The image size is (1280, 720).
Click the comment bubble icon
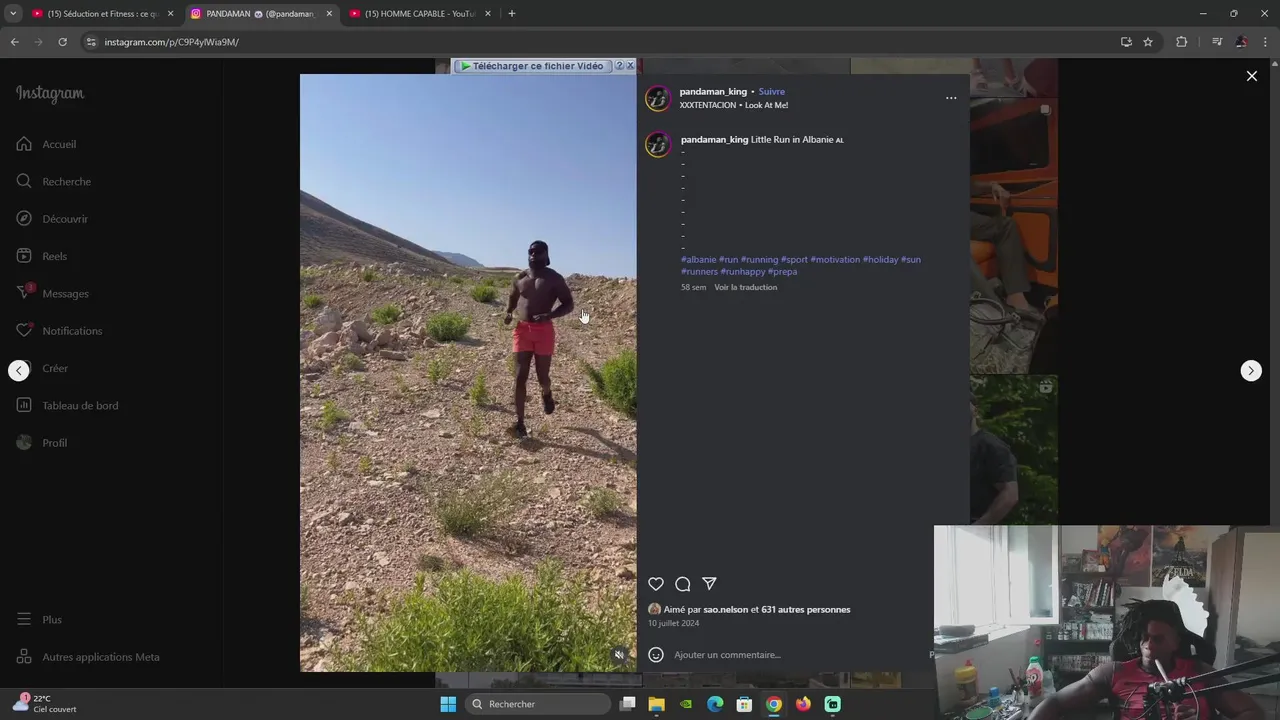(x=683, y=584)
